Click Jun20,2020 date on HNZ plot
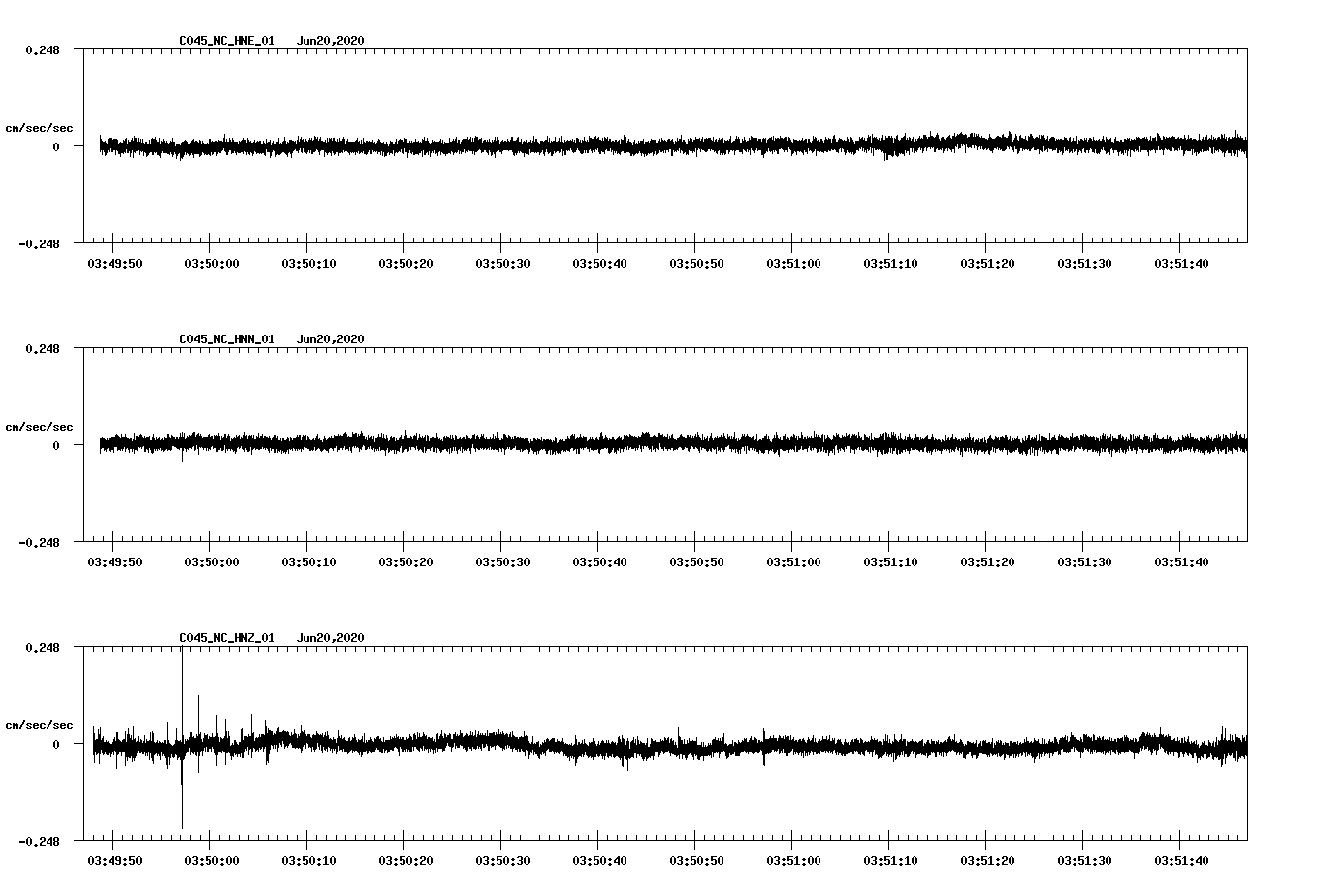 pos(331,638)
